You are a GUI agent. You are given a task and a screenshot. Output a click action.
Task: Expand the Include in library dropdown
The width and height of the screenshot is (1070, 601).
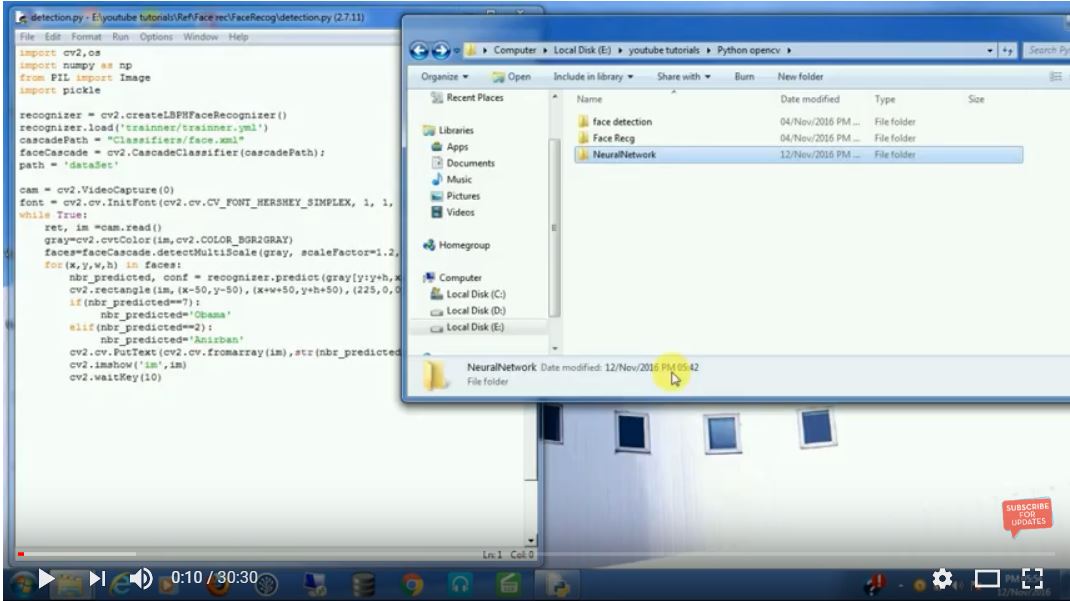(593, 77)
